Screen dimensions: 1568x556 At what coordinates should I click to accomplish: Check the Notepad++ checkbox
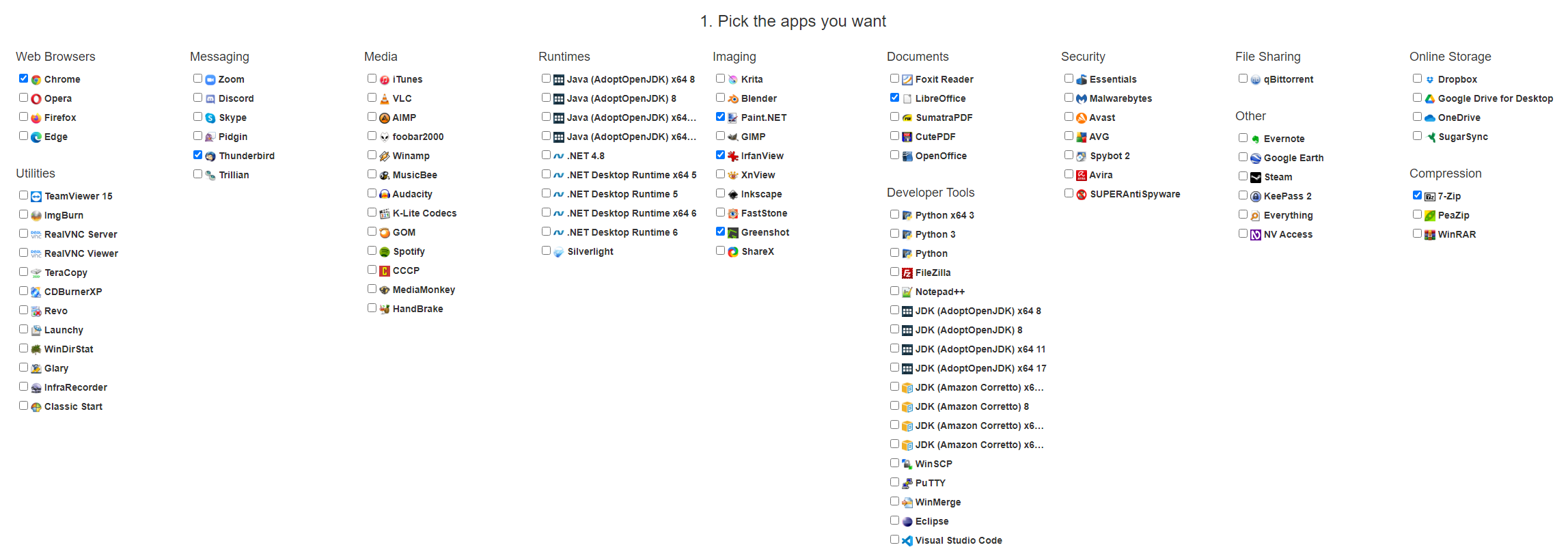pyautogui.click(x=895, y=291)
